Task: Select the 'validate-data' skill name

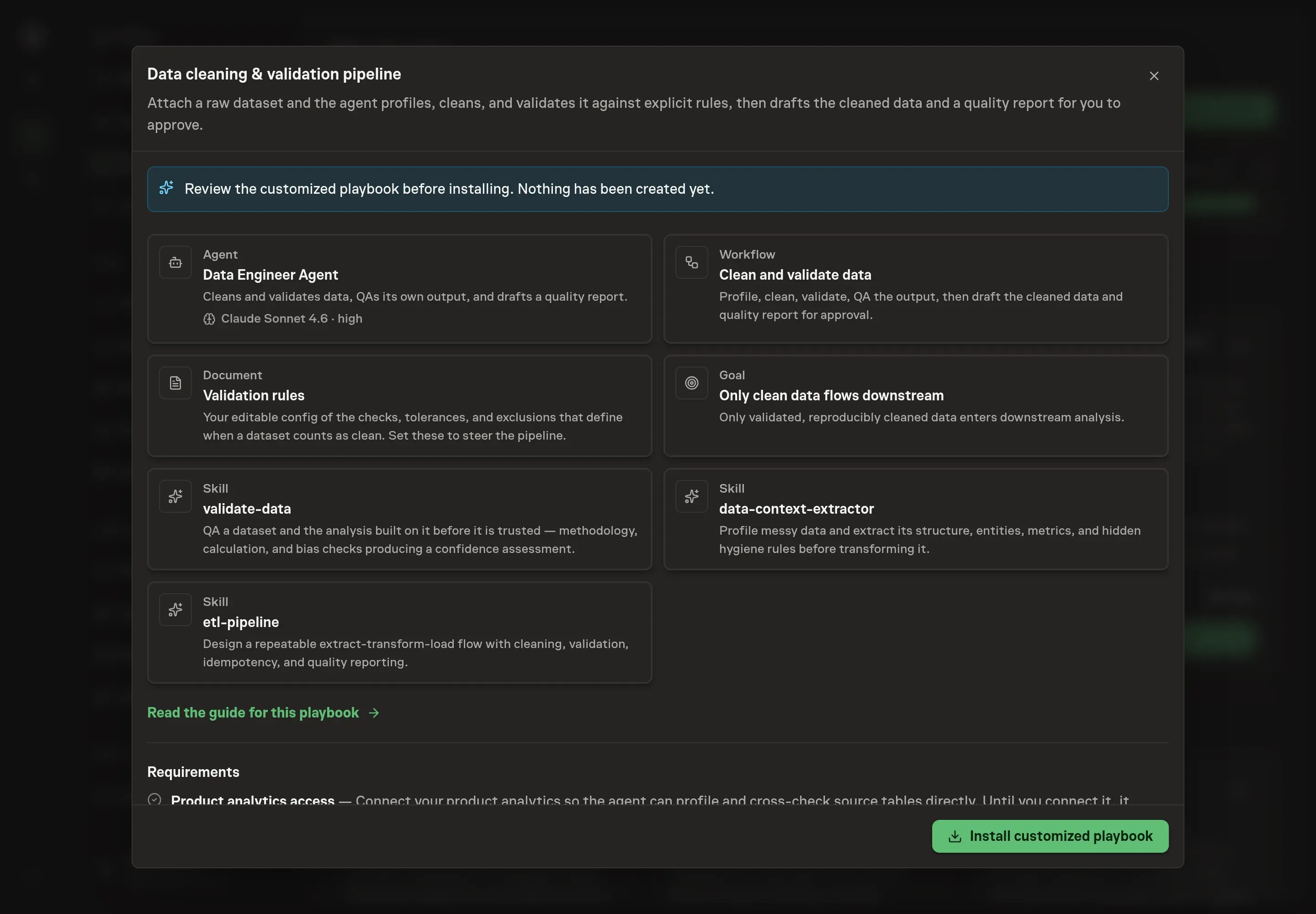Action: [x=247, y=509]
